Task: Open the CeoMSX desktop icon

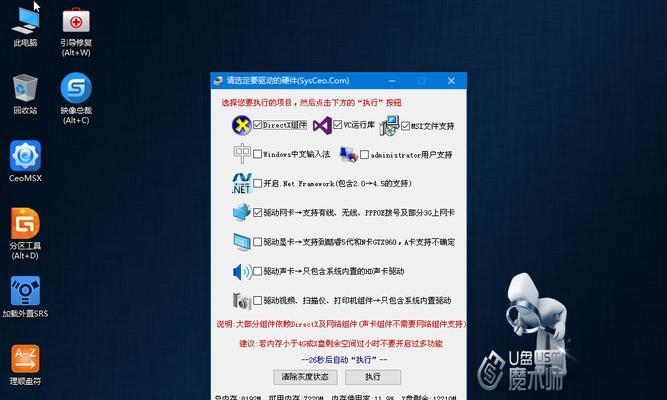Action: pos(26,161)
